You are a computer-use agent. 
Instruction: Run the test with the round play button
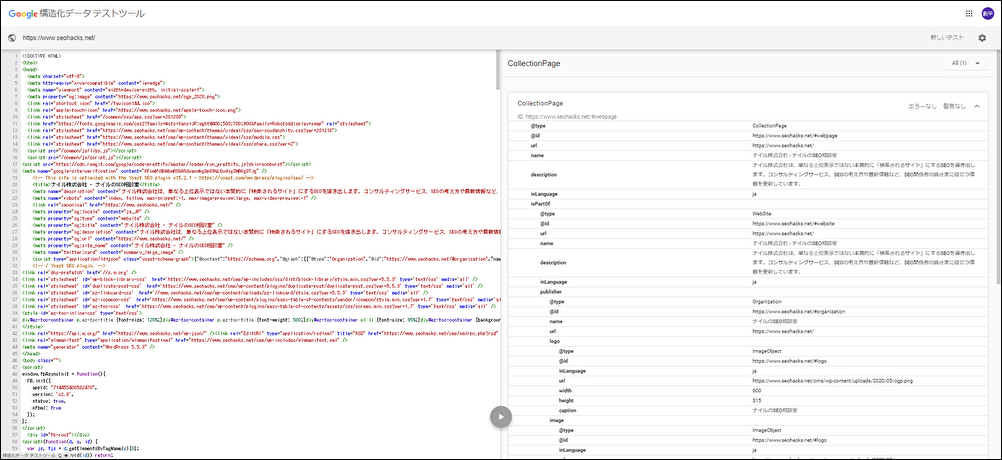pyautogui.click(x=501, y=417)
